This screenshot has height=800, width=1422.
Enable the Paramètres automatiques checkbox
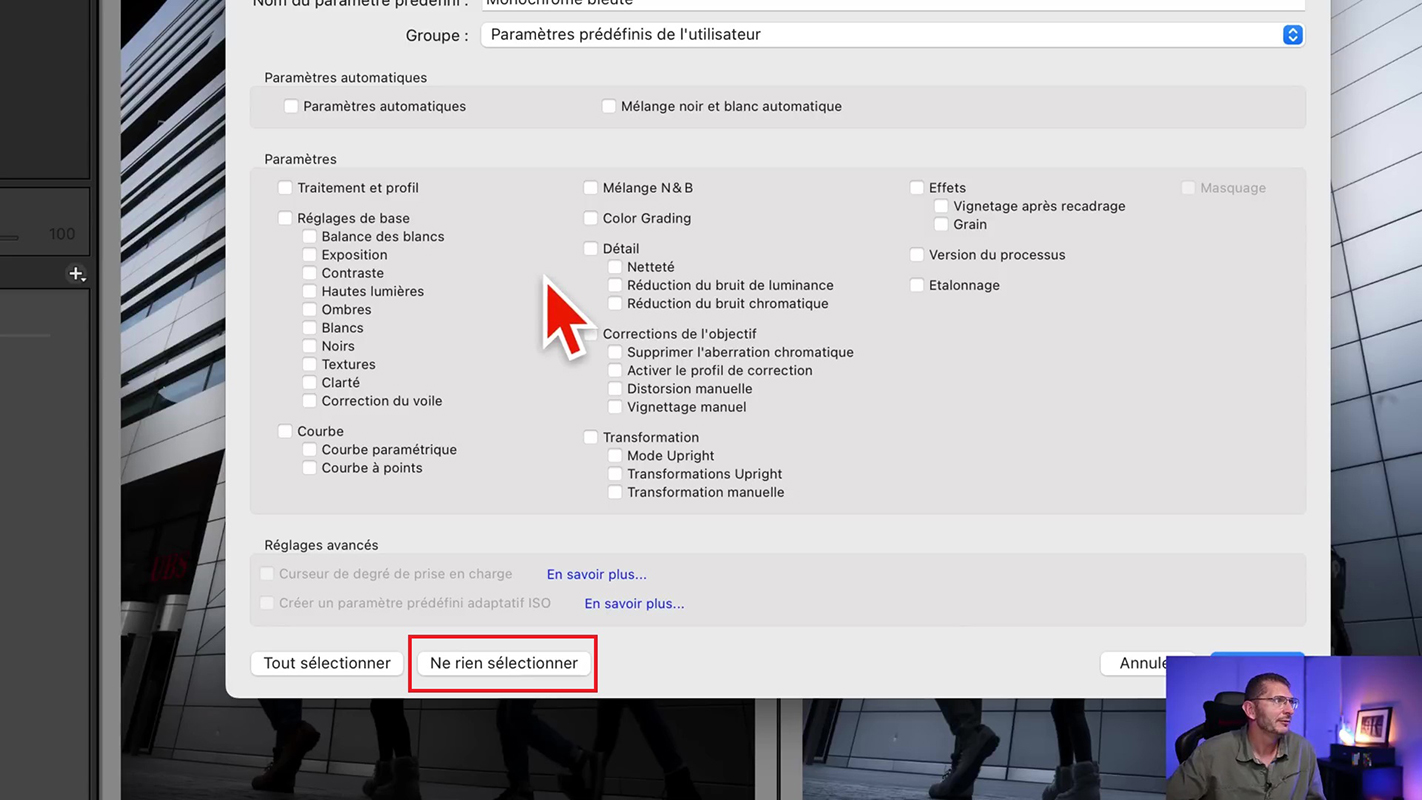pyautogui.click(x=291, y=106)
